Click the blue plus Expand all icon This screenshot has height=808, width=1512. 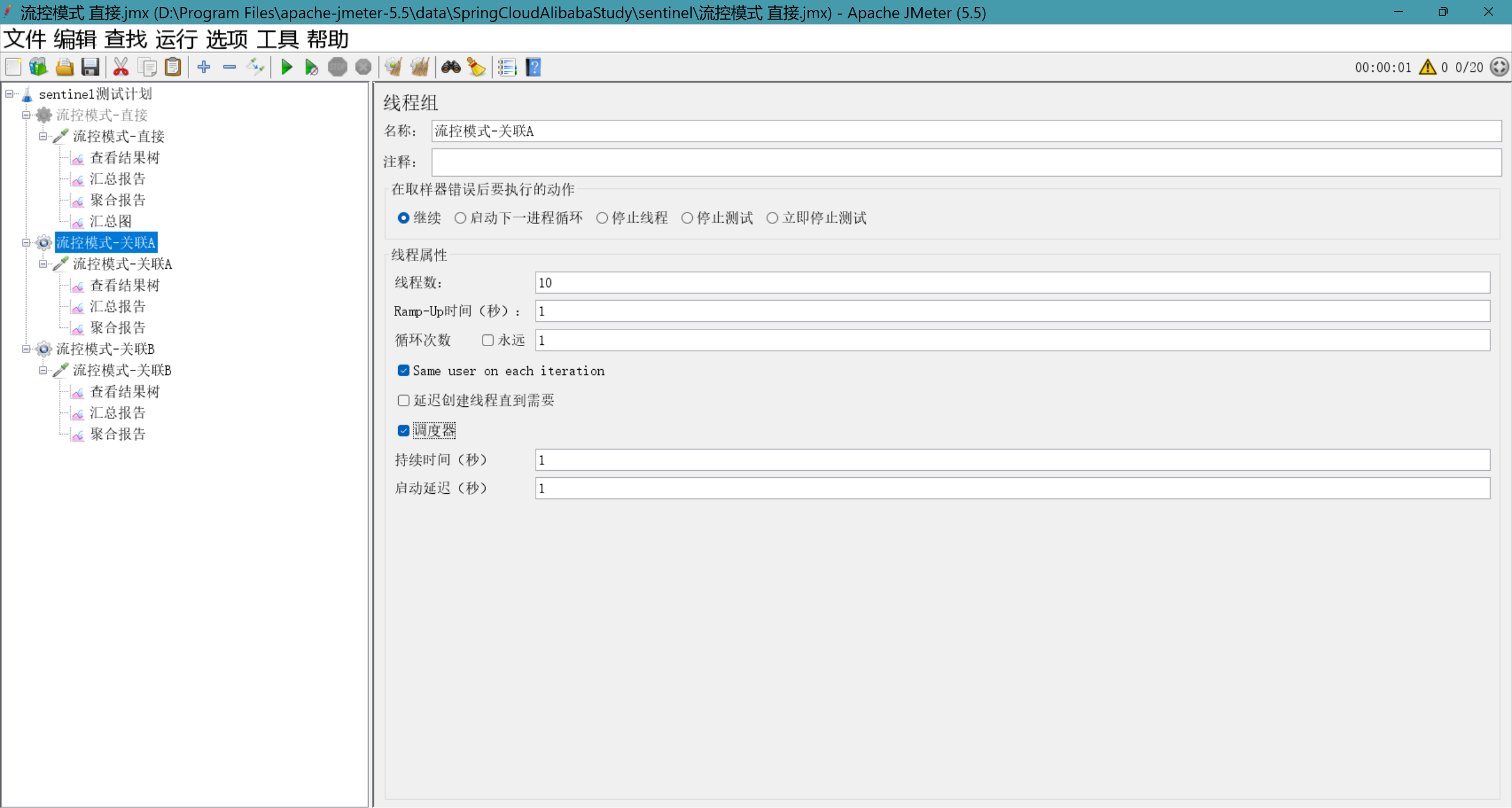[204, 67]
